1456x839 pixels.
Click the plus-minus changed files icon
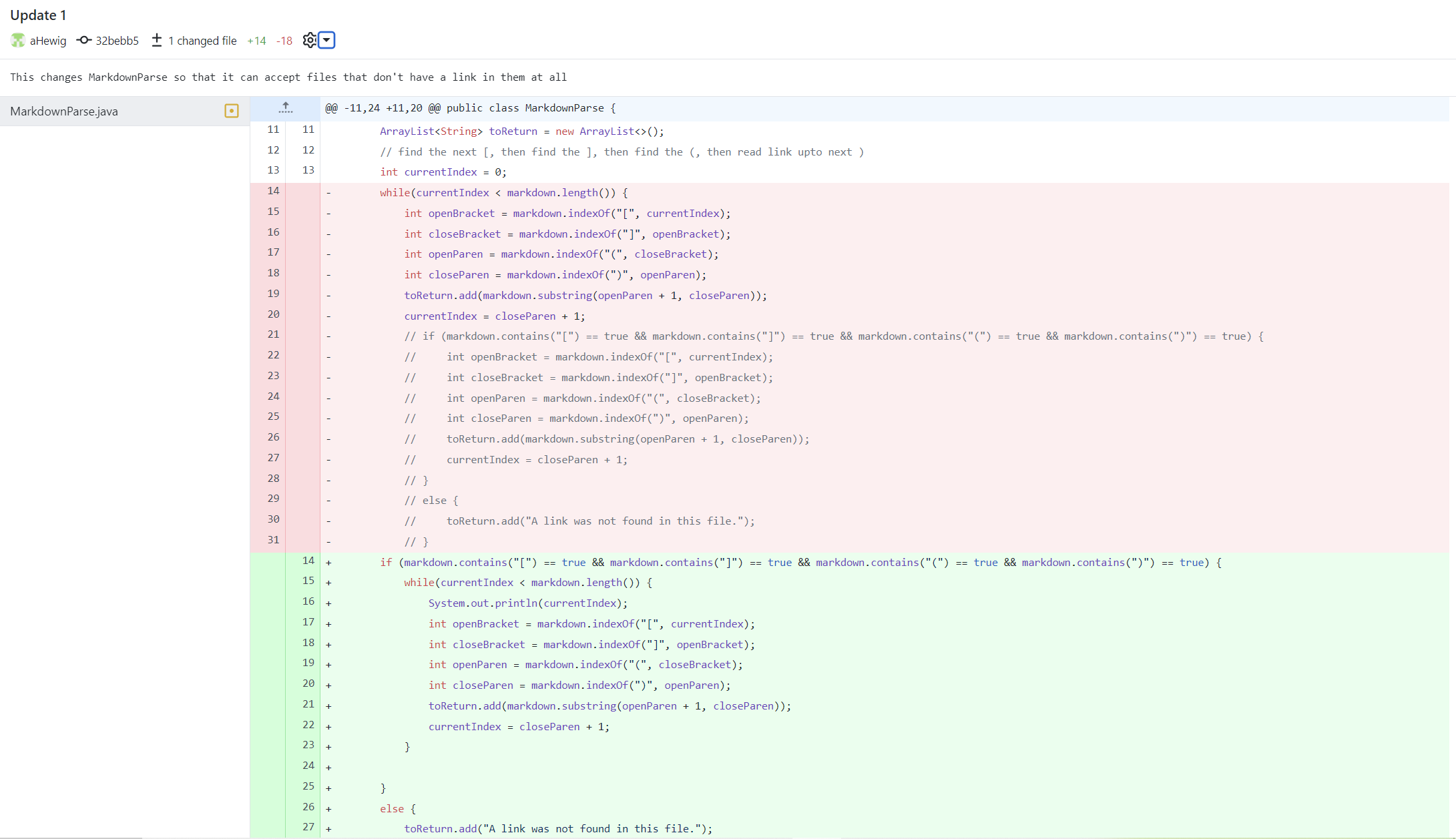pyautogui.click(x=156, y=40)
